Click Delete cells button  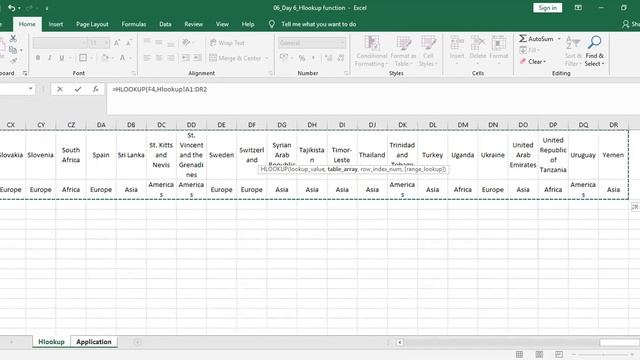(478, 51)
